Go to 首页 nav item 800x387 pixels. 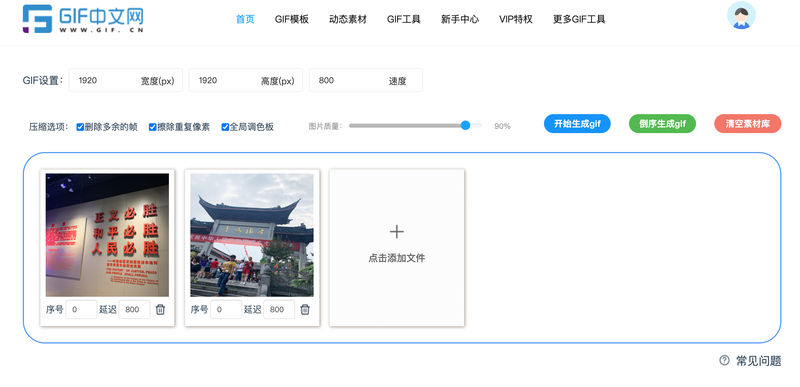245,19
